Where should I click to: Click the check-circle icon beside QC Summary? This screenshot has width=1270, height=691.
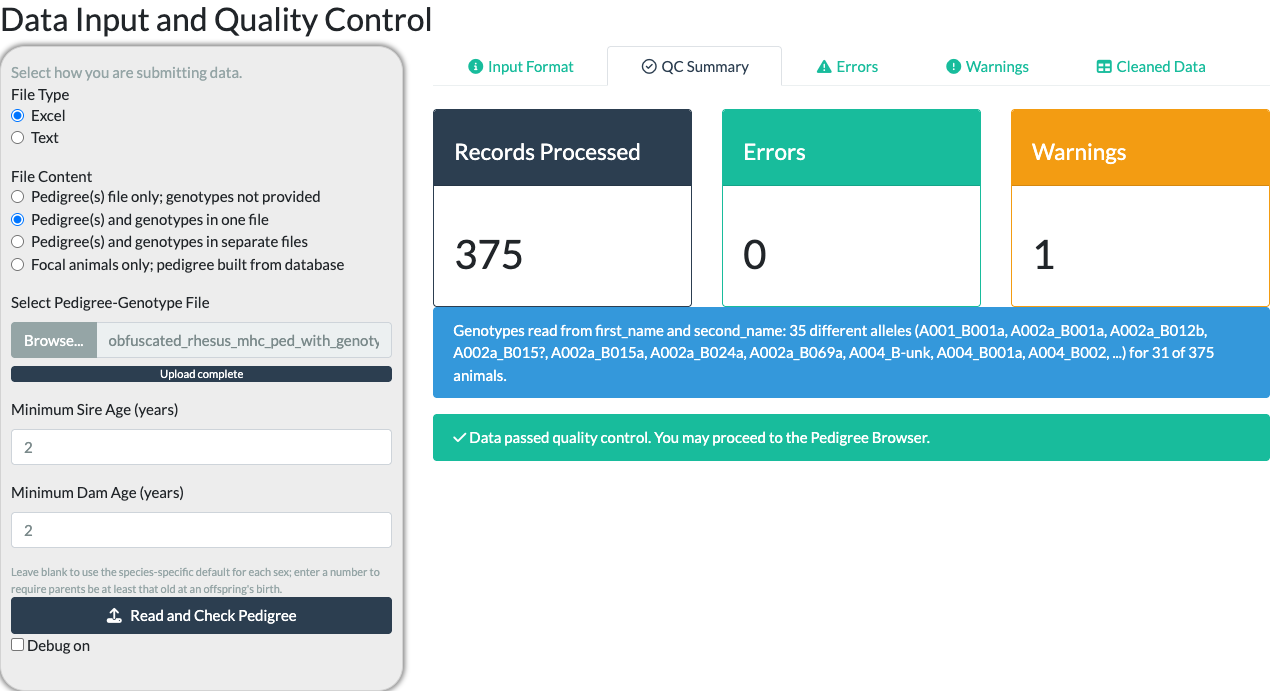point(649,67)
